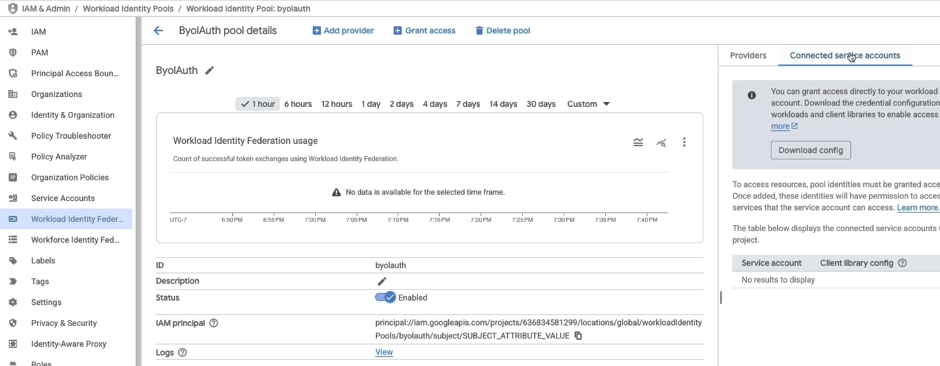Open IAM & Admin breadcrumb
This screenshot has width=940, height=366.
[47, 9]
